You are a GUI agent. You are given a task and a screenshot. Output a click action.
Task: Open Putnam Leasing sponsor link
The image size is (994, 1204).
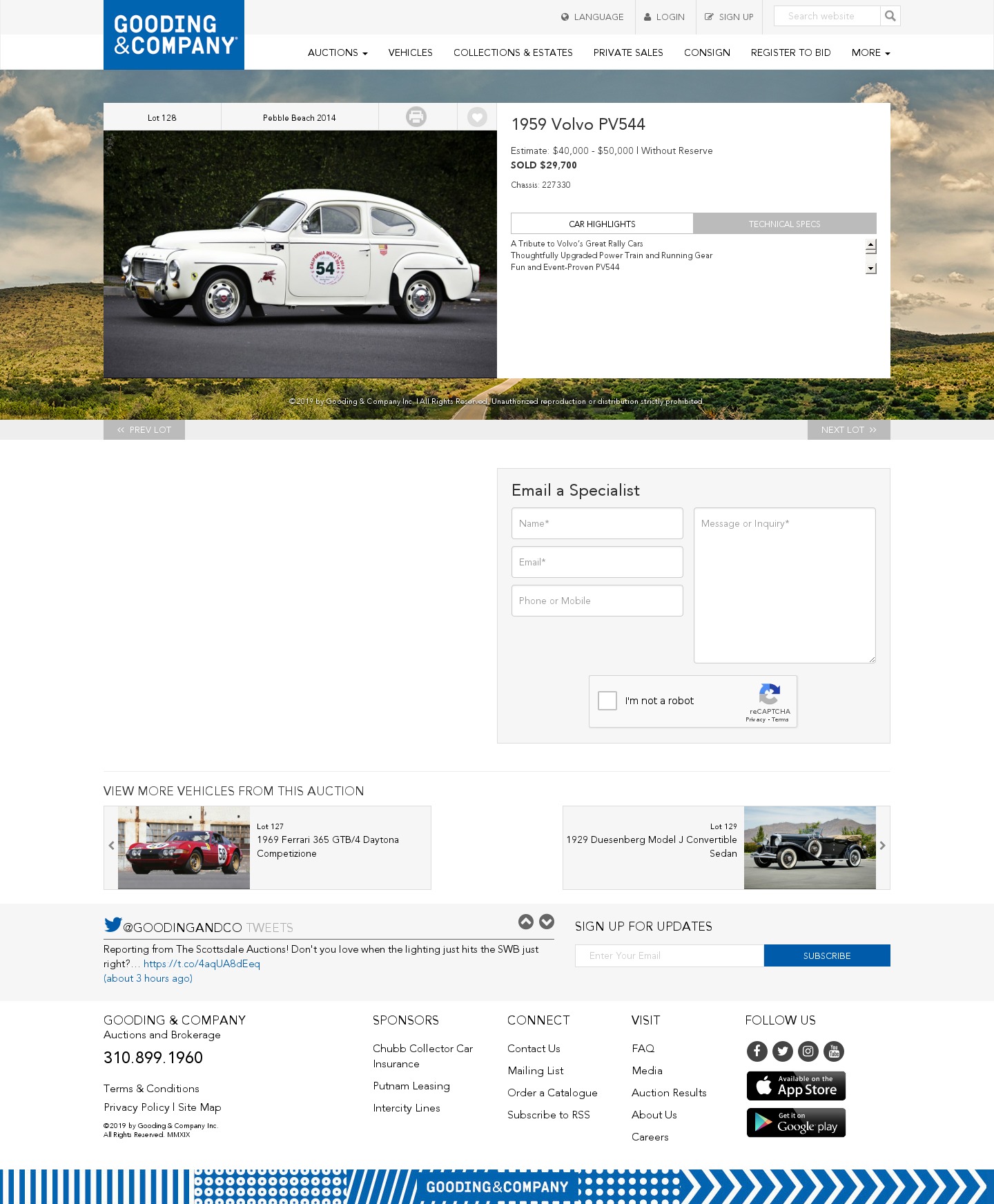click(411, 1086)
